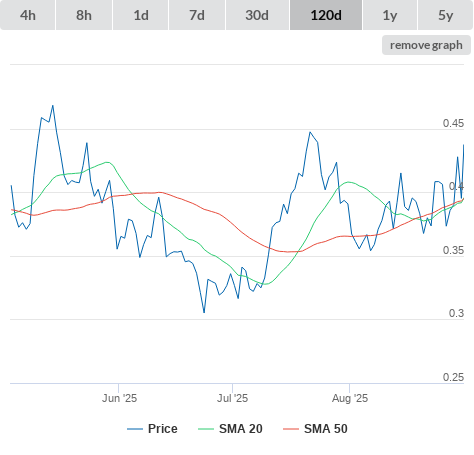Click the lowest price point near 0.3
The image size is (474, 455).
(204, 312)
